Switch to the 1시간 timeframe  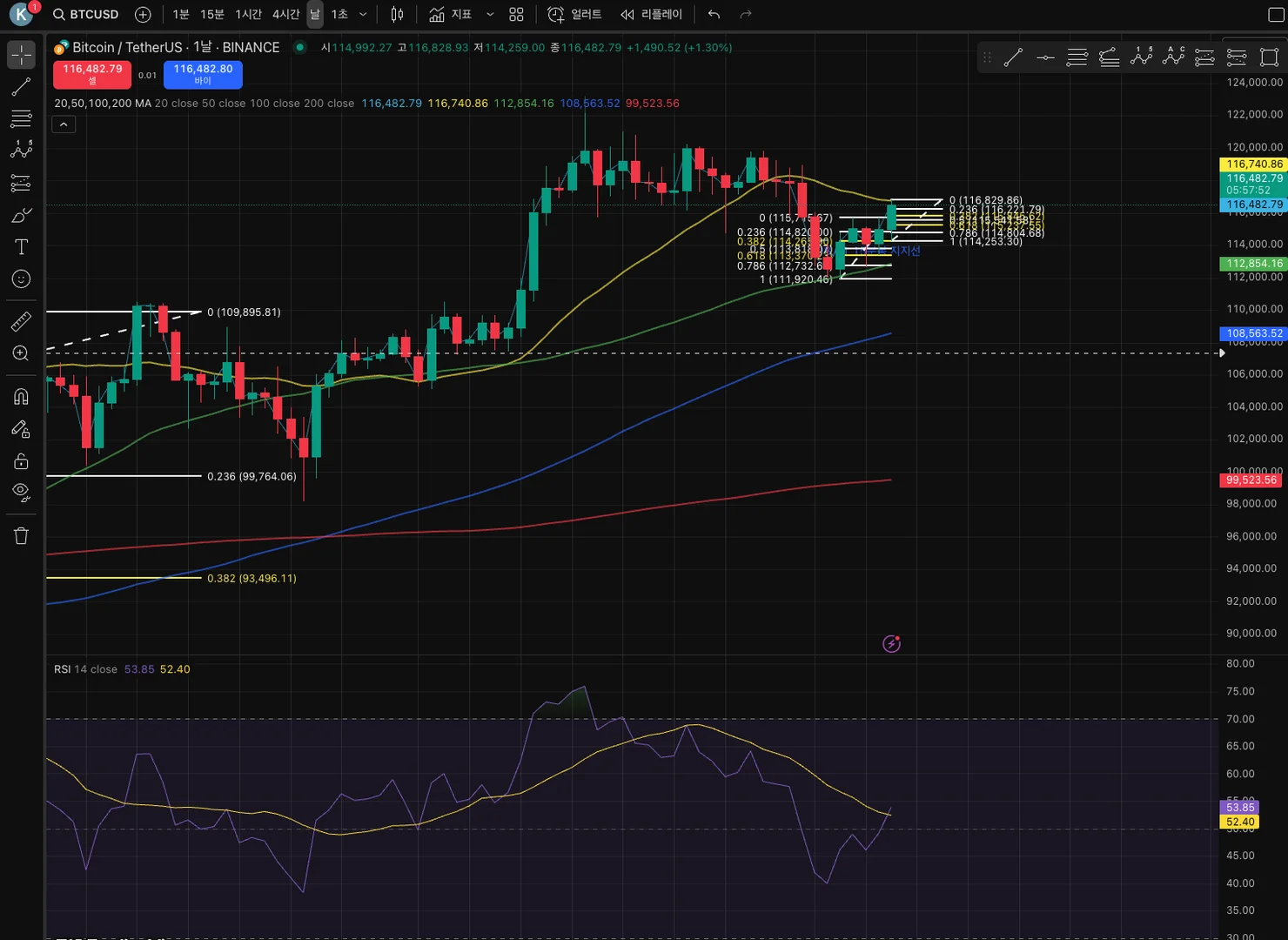248,14
